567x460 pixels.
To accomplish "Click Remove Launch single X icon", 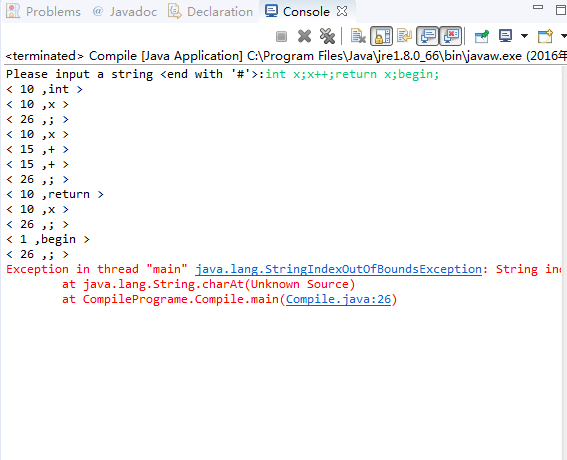I will (304, 36).
